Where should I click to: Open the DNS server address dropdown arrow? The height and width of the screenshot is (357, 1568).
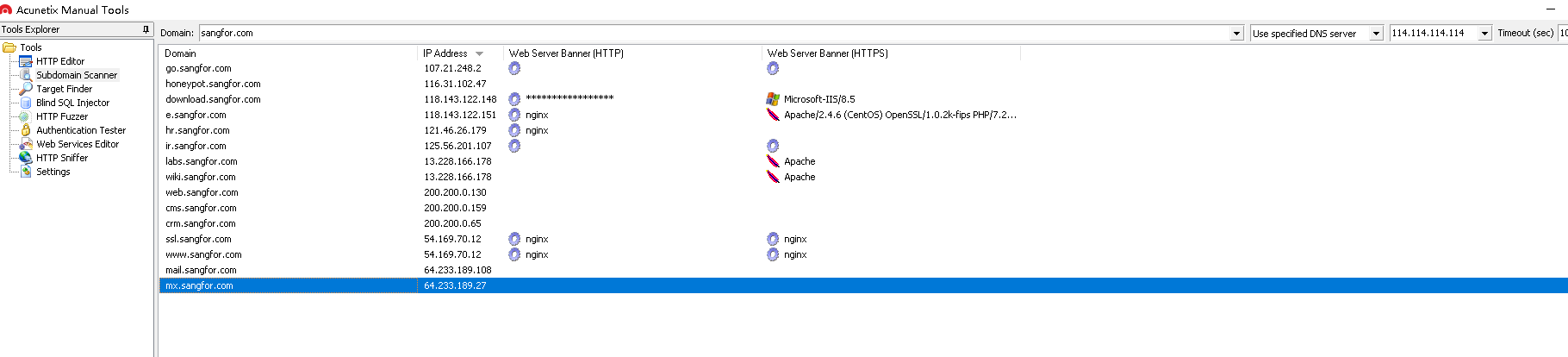pyautogui.click(x=1484, y=34)
